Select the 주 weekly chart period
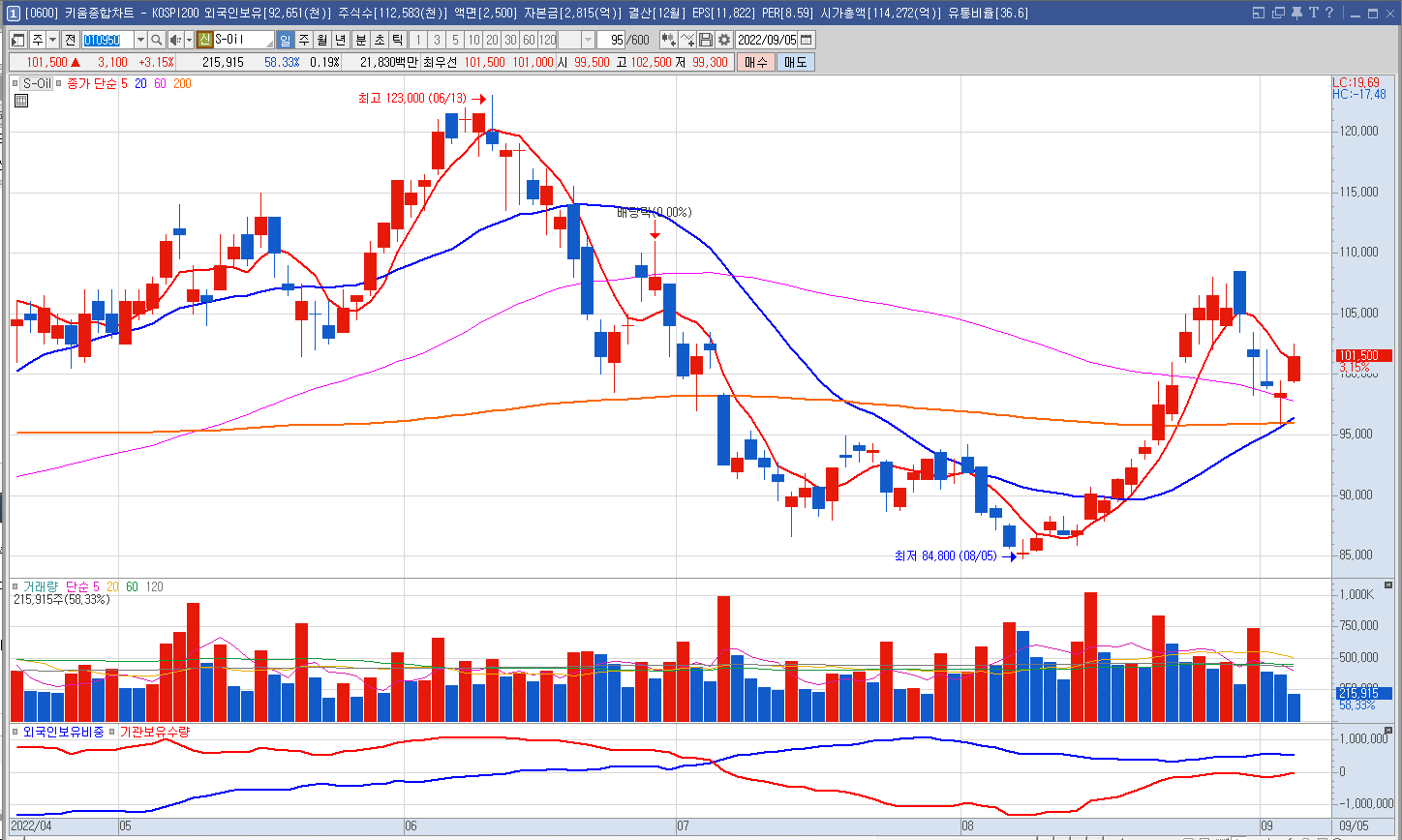 tap(304, 40)
